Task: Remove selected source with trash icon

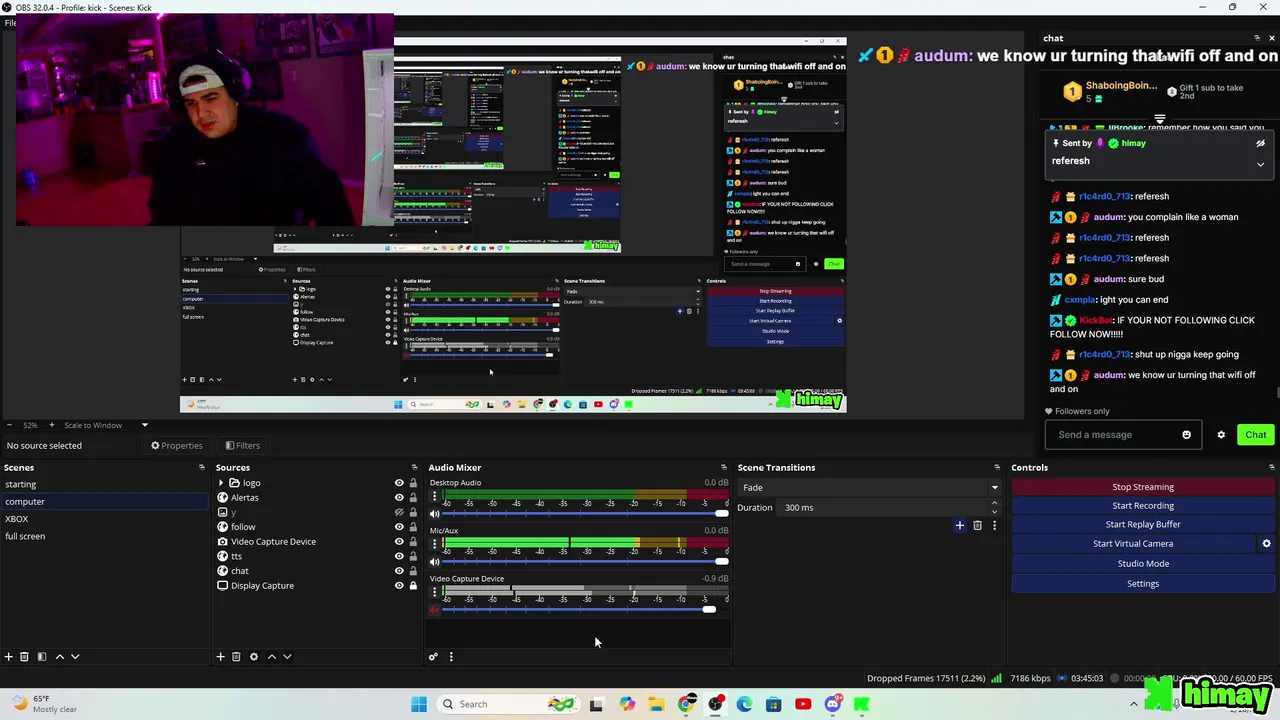Action: pos(236,657)
